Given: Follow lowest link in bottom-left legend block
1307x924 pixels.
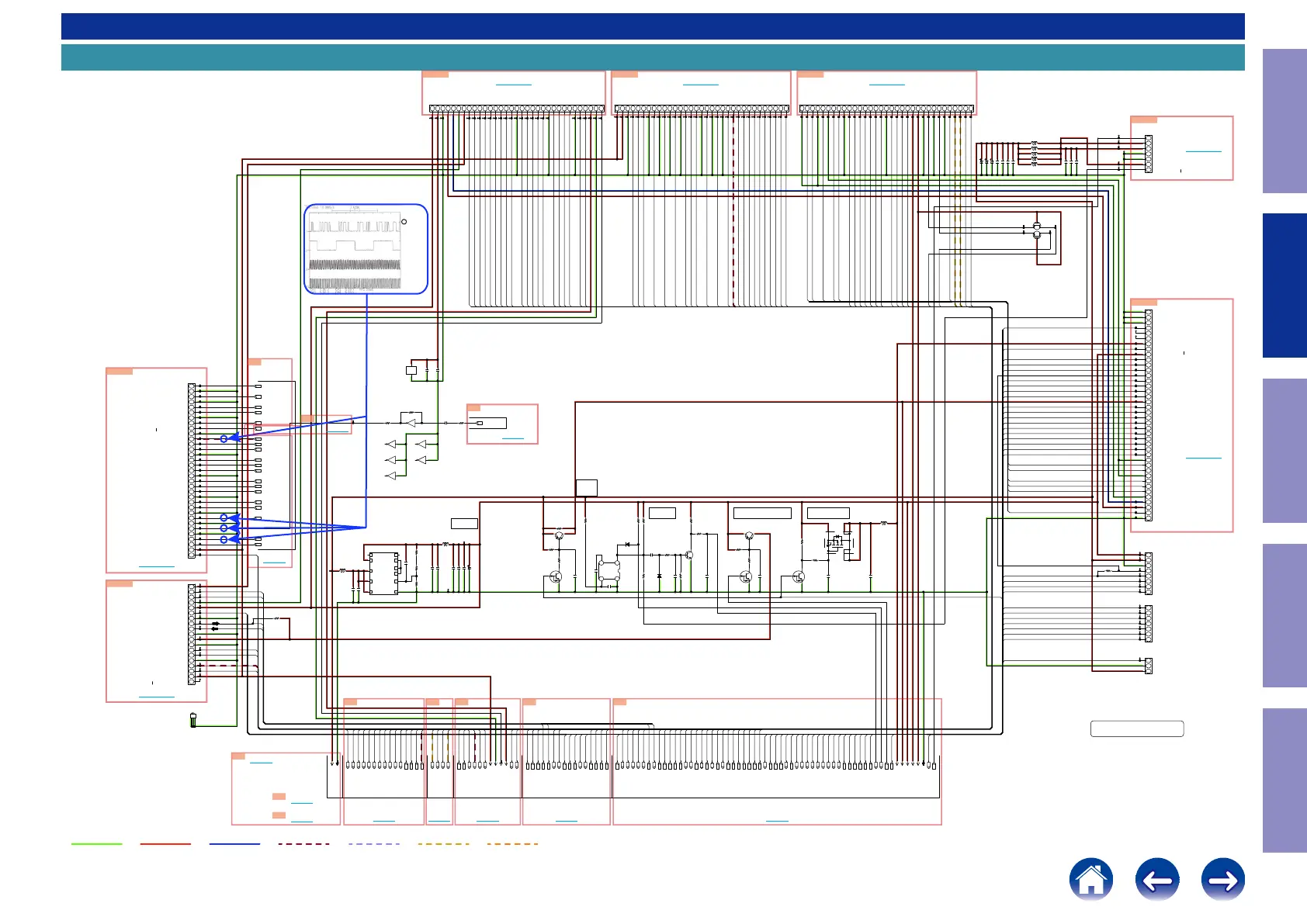Looking at the screenshot, I should point(301,821).
